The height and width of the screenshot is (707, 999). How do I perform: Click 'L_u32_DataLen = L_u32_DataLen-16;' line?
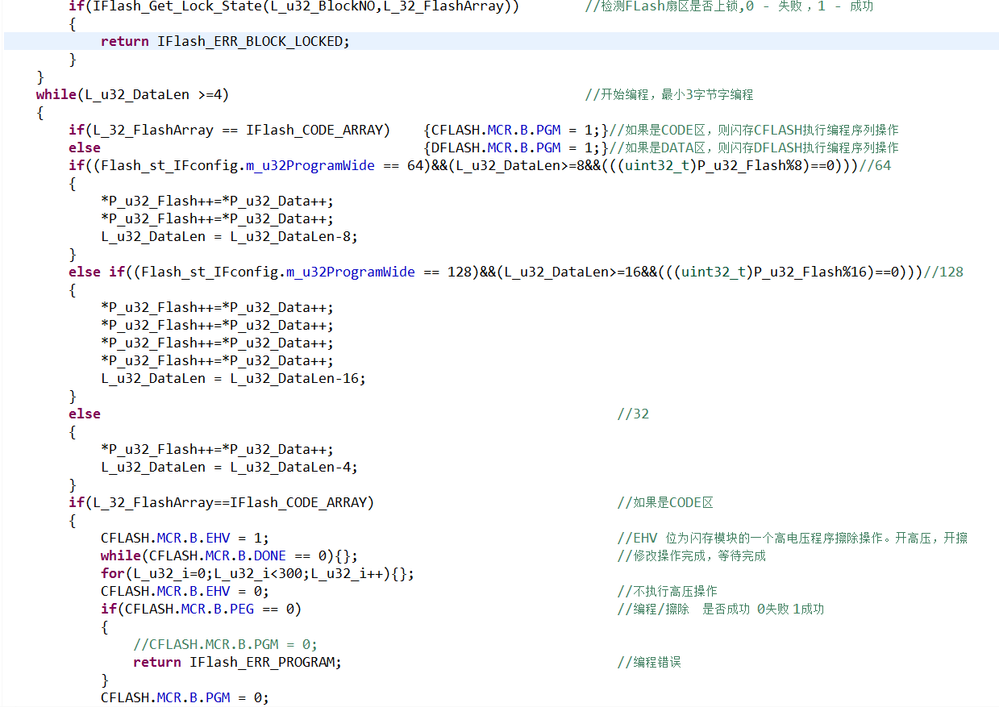pyautogui.click(x=233, y=379)
